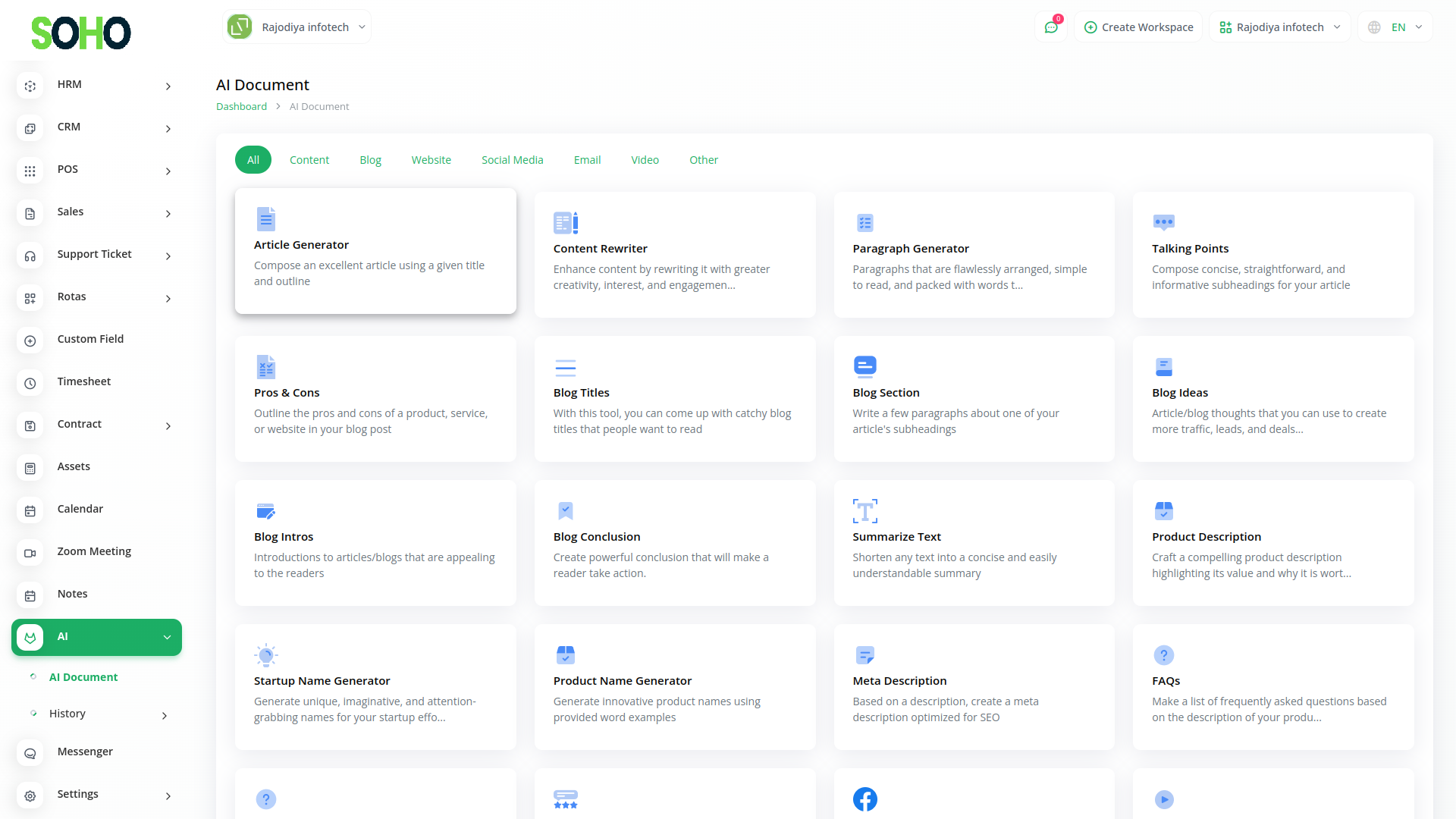Open Zoom Meeting from the sidebar
The height and width of the screenshot is (819, 1456).
94,551
